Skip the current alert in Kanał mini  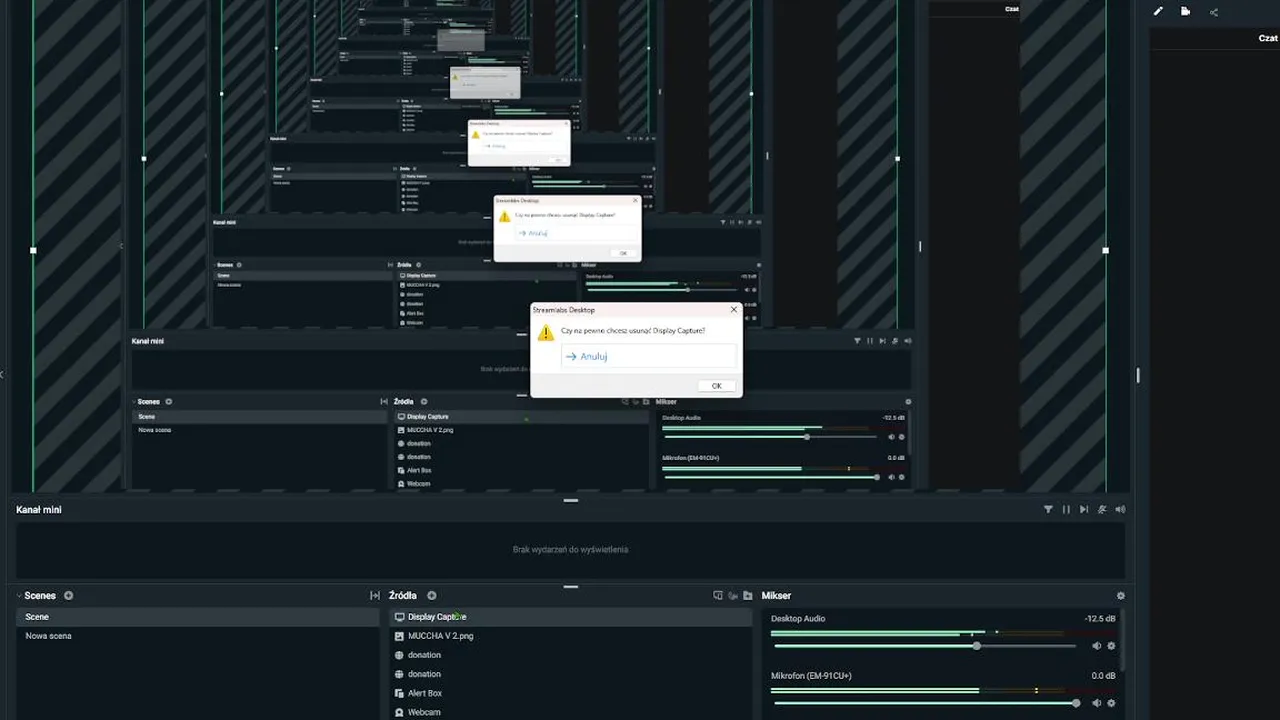tap(1084, 509)
